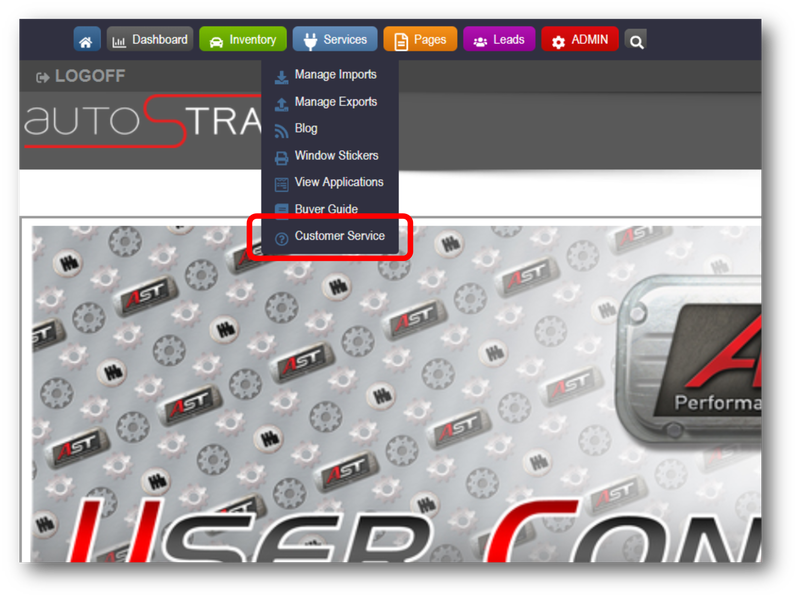
Task: Select View Applications from Services menu
Action: (x=330, y=183)
